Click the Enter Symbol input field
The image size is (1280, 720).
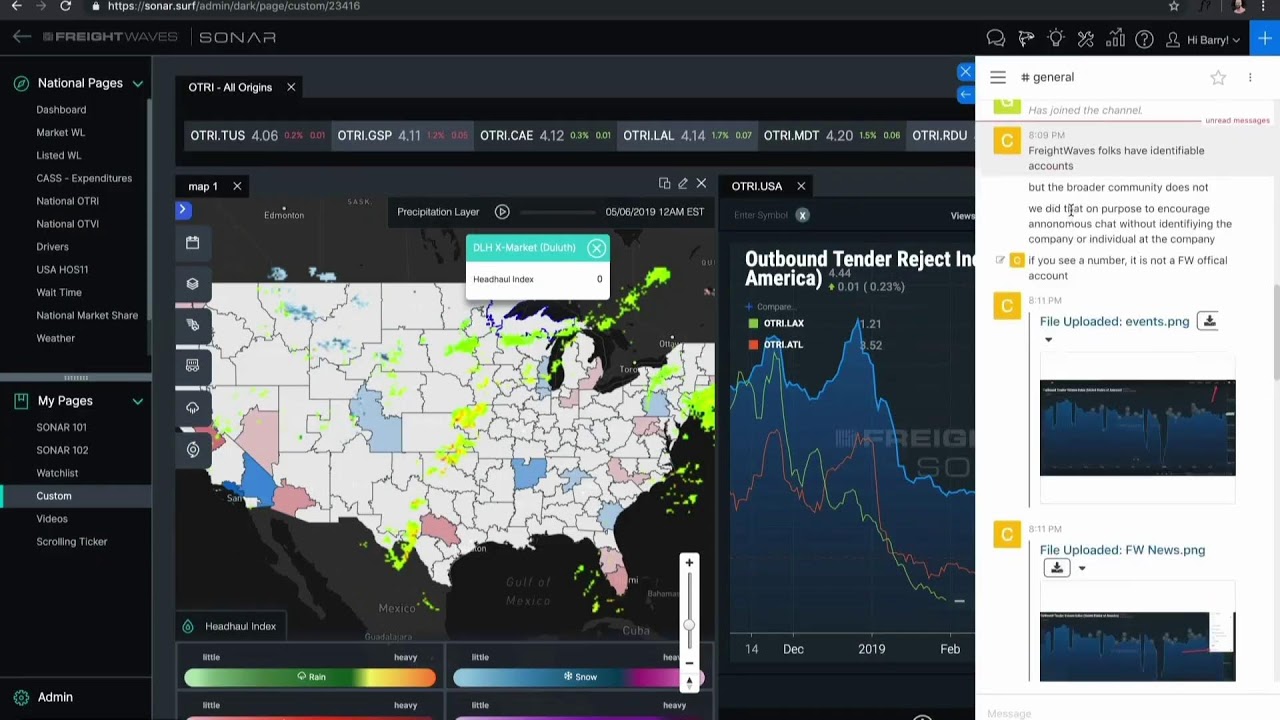pos(762,215)
